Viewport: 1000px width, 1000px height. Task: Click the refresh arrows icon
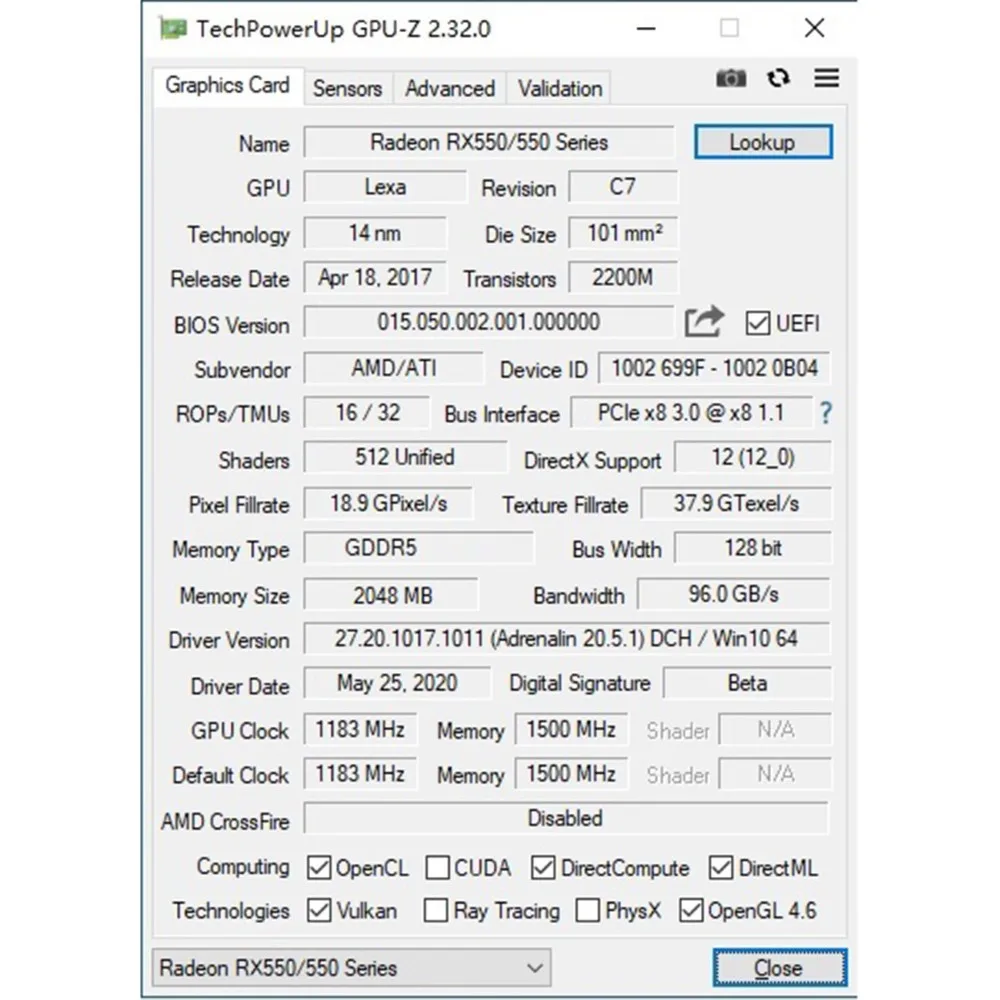[x=779, y=78]
